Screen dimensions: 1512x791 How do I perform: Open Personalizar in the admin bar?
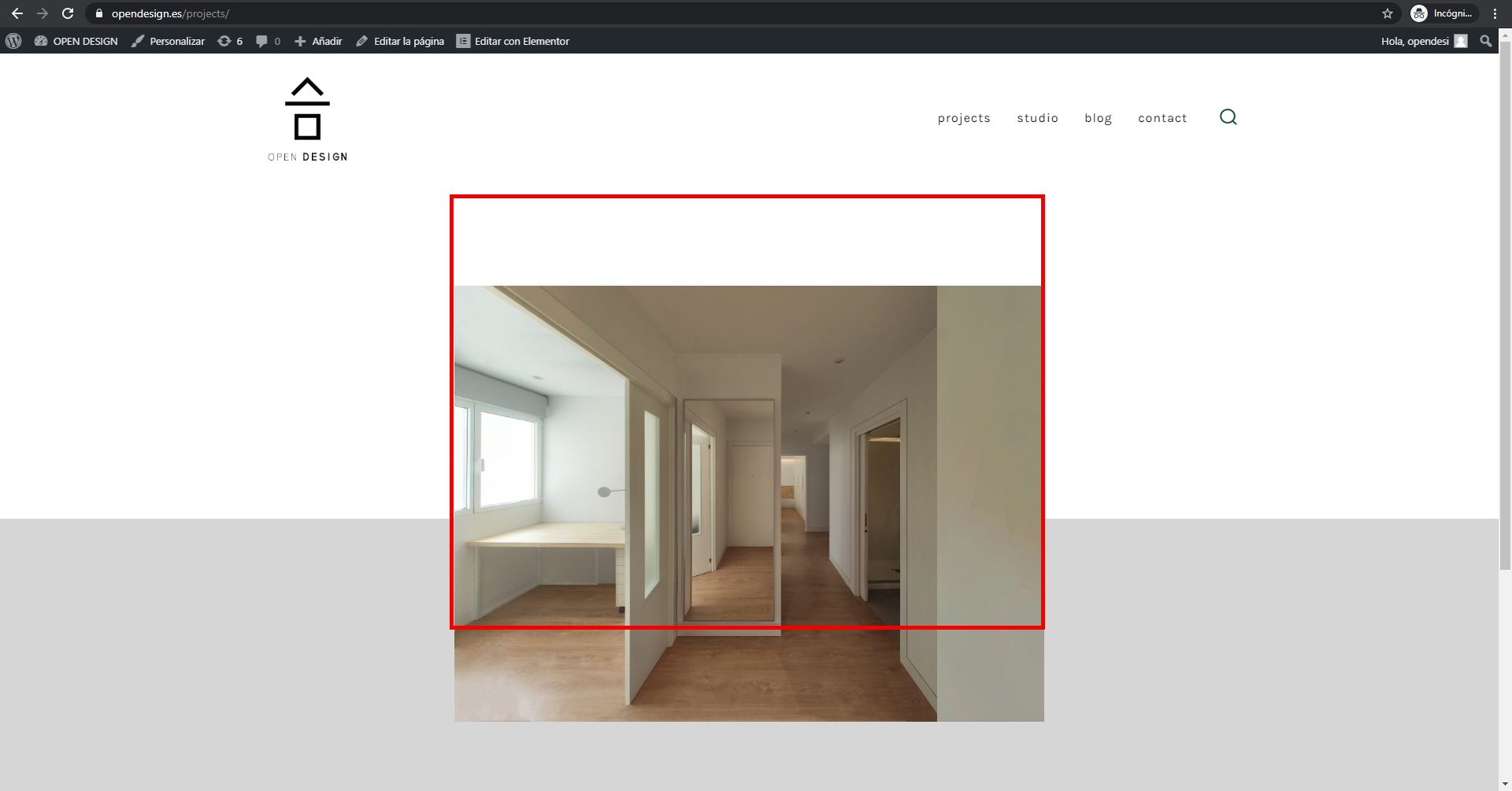click(x=168, y=41)
